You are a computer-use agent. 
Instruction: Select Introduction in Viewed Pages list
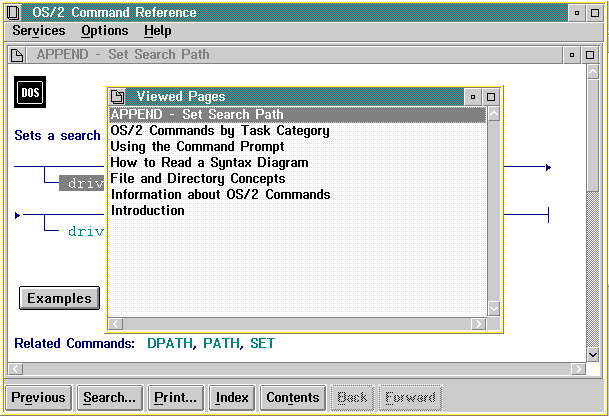(x=298, y=210)
